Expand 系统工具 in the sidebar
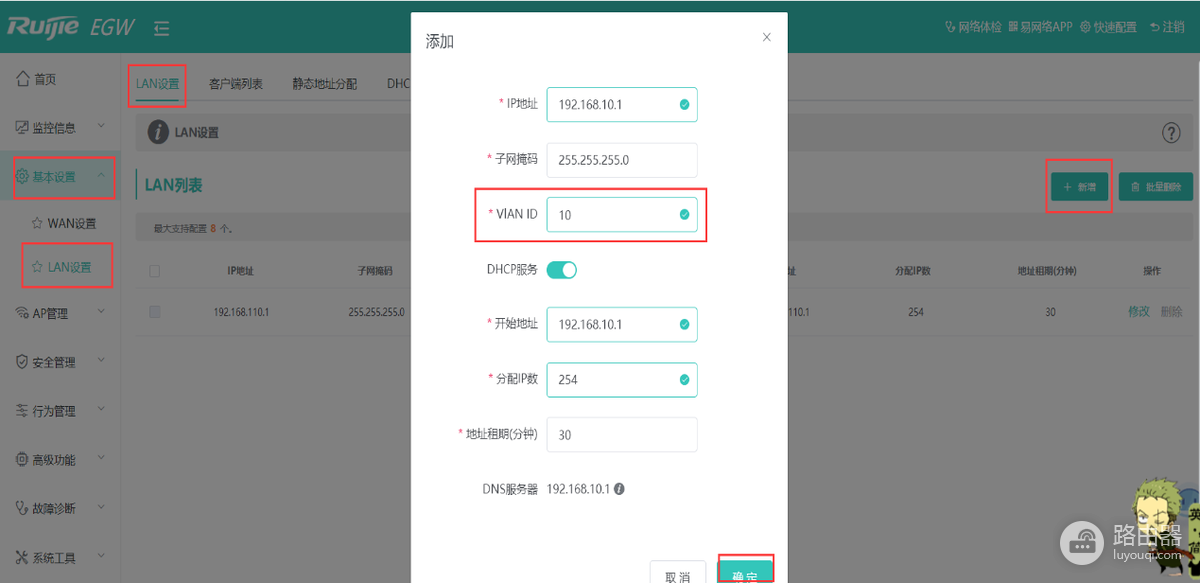Screen dimensions: 1200x583 (x=60, y=557)
